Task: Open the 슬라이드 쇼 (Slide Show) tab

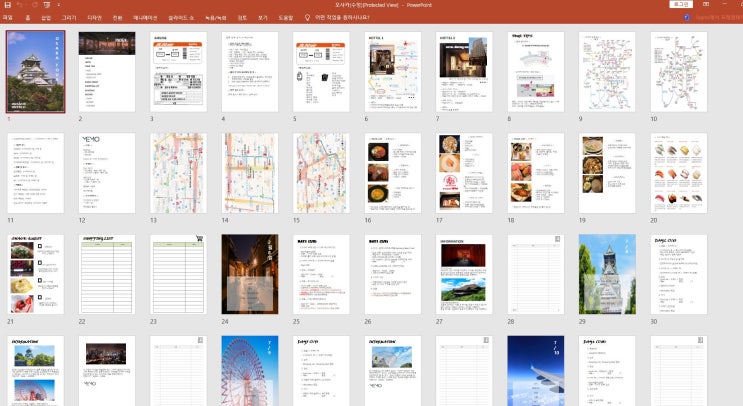Action: pos(181,18)
